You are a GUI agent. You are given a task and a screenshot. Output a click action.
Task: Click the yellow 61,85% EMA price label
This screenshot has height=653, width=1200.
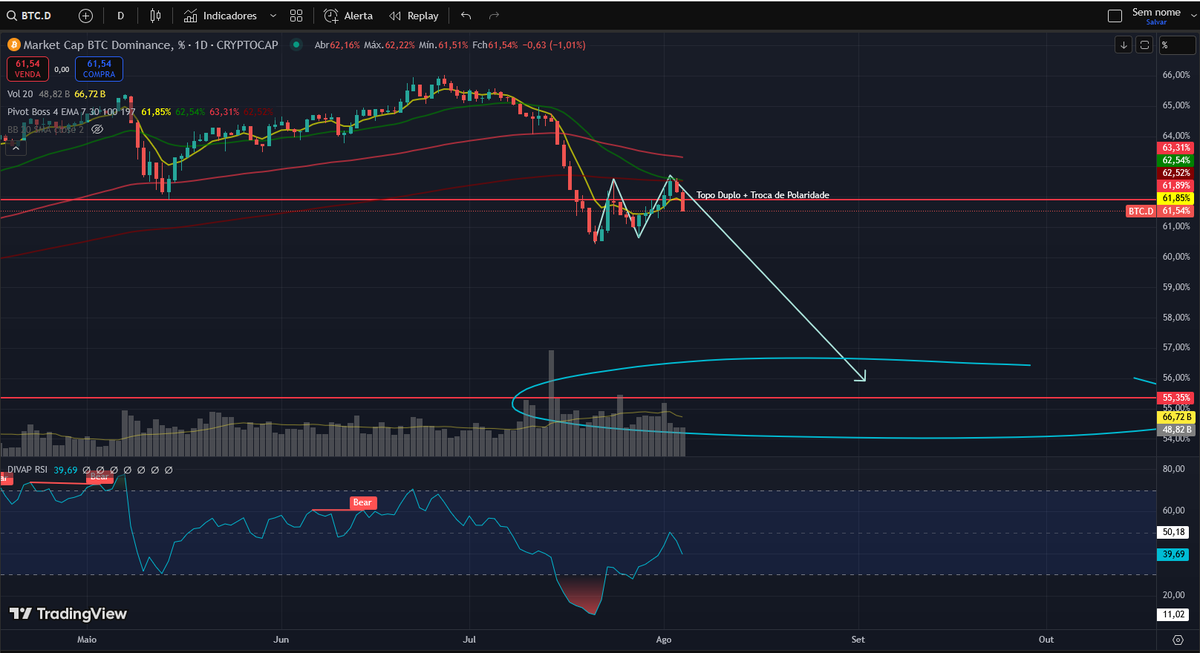click(1174, 198)
